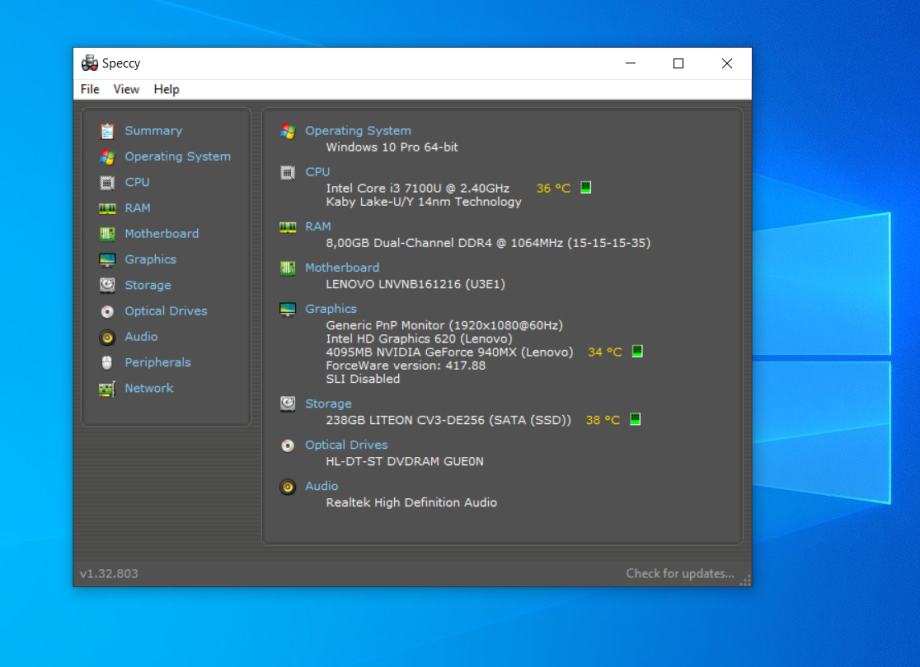
Task: Click the text Intel Core i3 7100U @ 2.40GHz
Action: (x=418, y=188)
